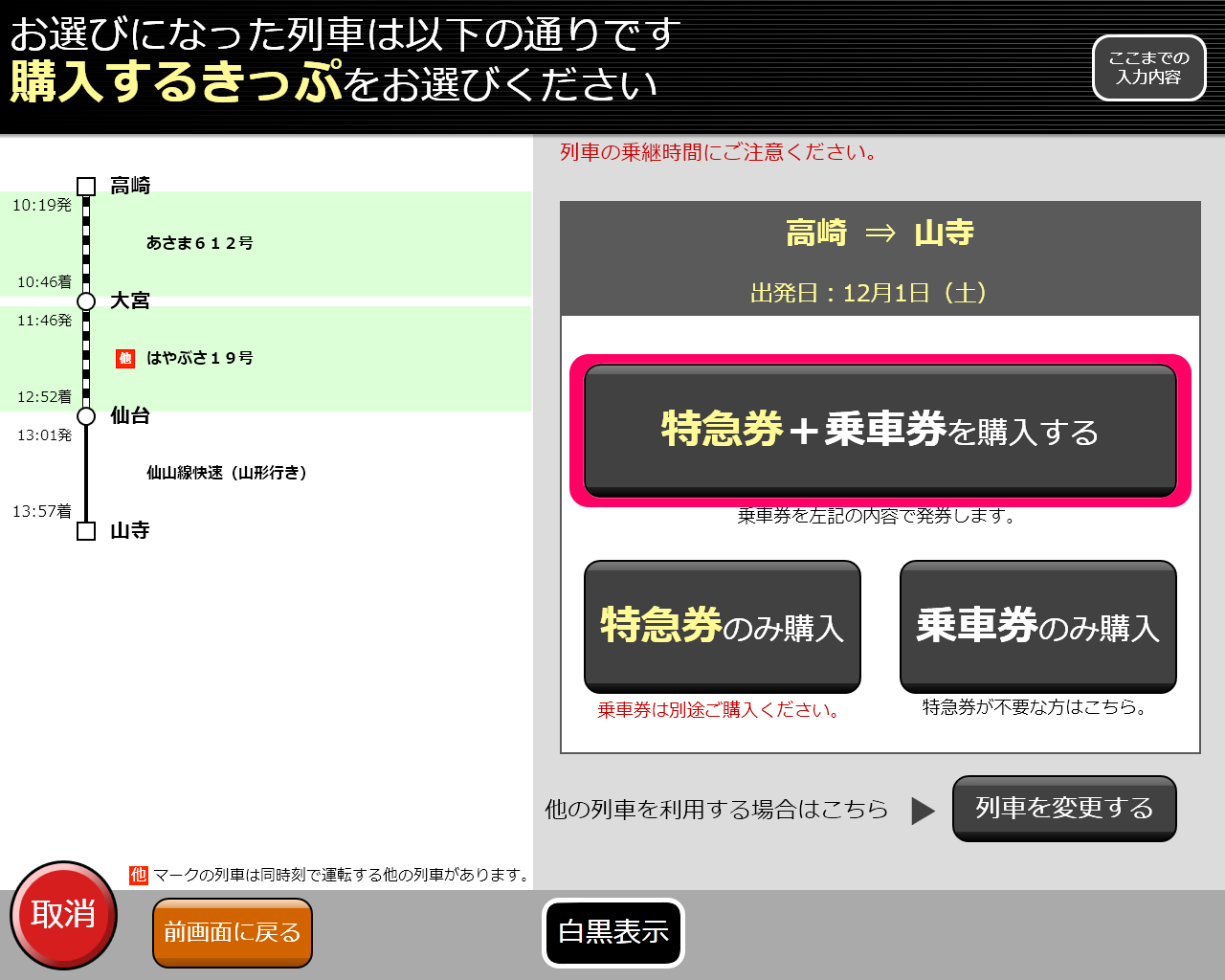Click arrival time 13:57着
1225x980 pixels.
coord(42,511)
